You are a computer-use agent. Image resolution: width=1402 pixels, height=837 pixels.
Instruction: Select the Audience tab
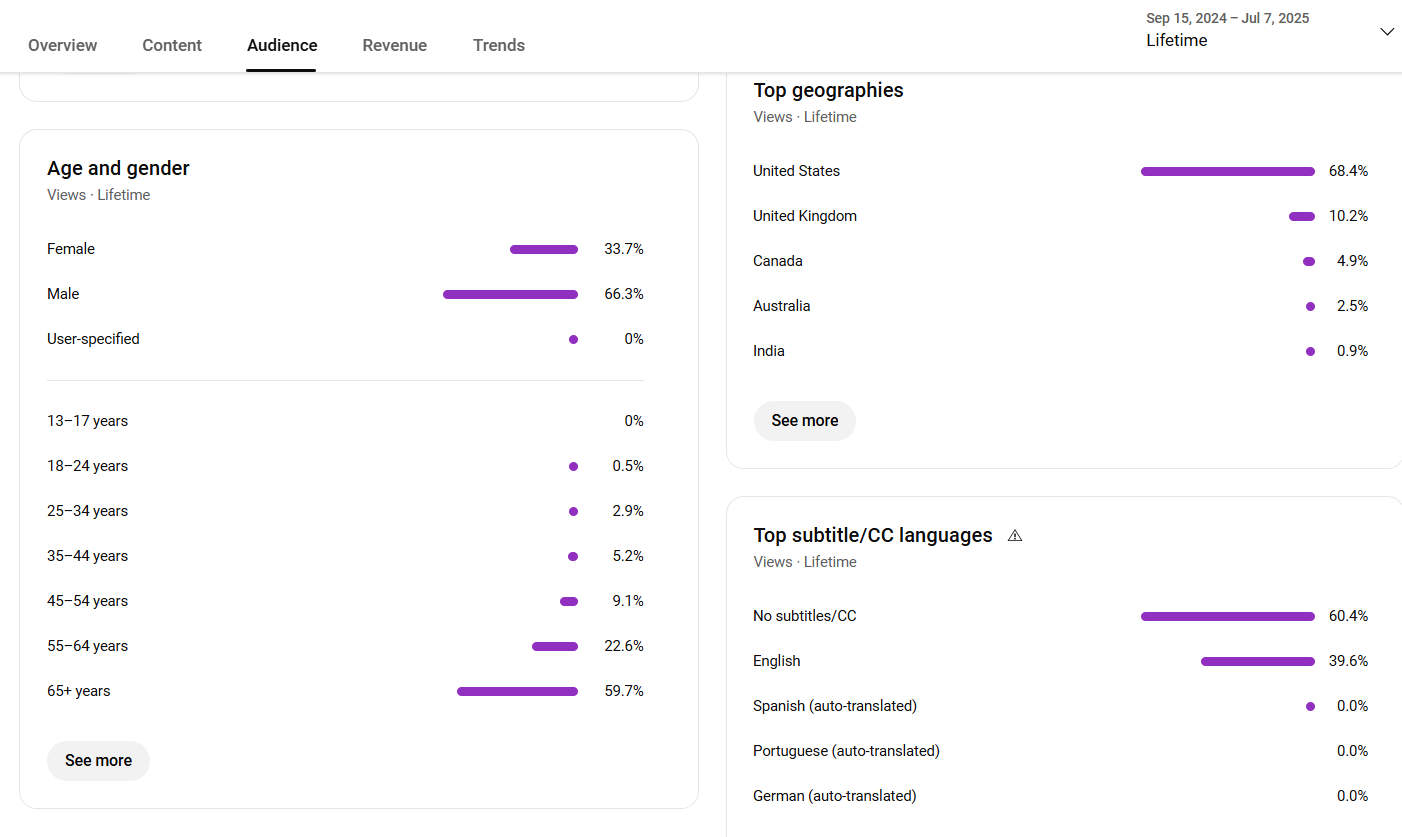click(282, 45)
